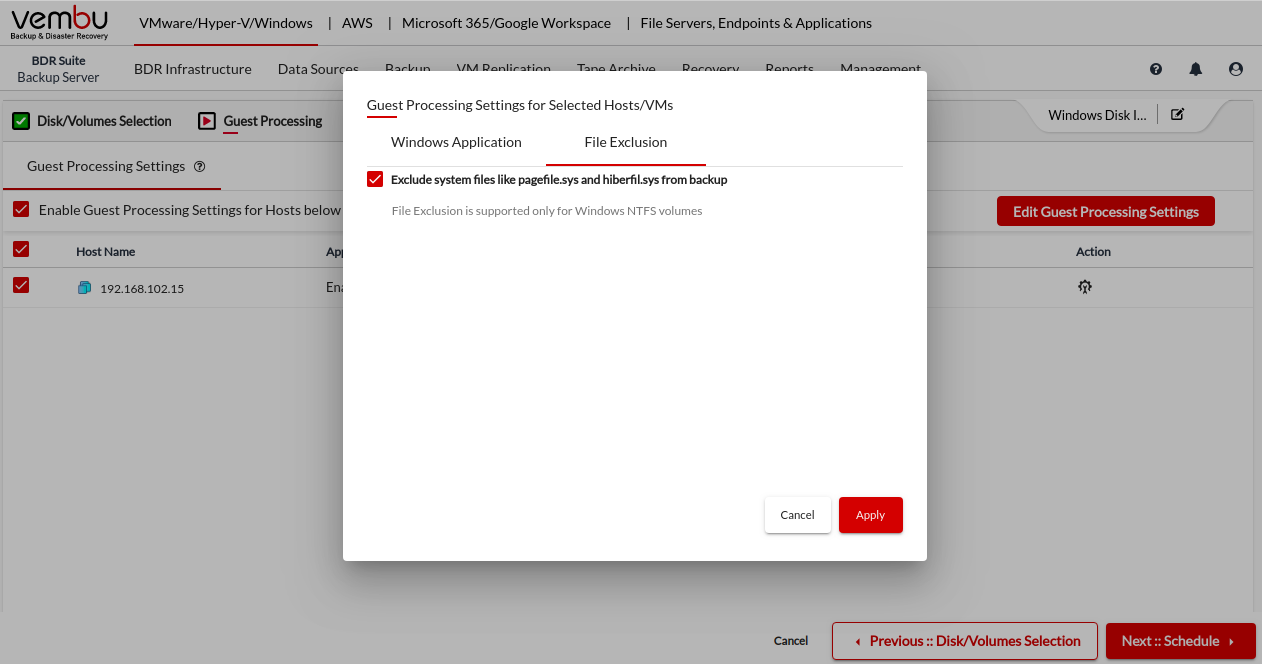Toggle the select-all checkbox in Host Name header
1262x664 pixels.
click(21, 250)
